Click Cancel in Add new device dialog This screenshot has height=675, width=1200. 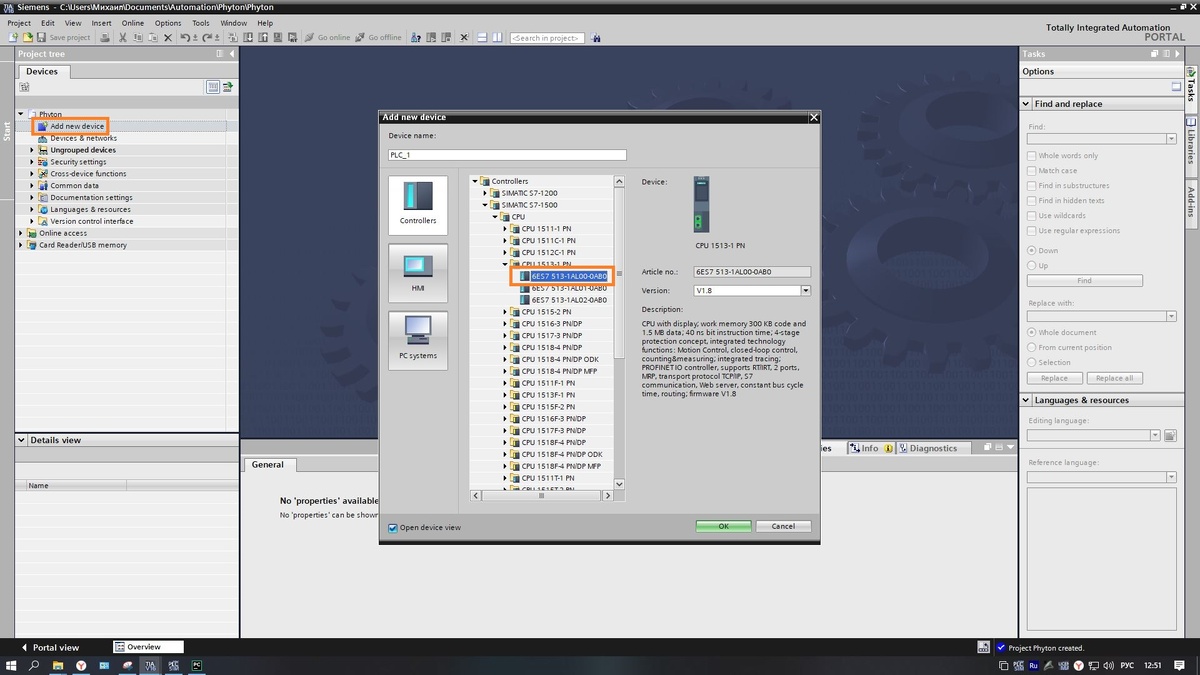(x=783, y=526)
